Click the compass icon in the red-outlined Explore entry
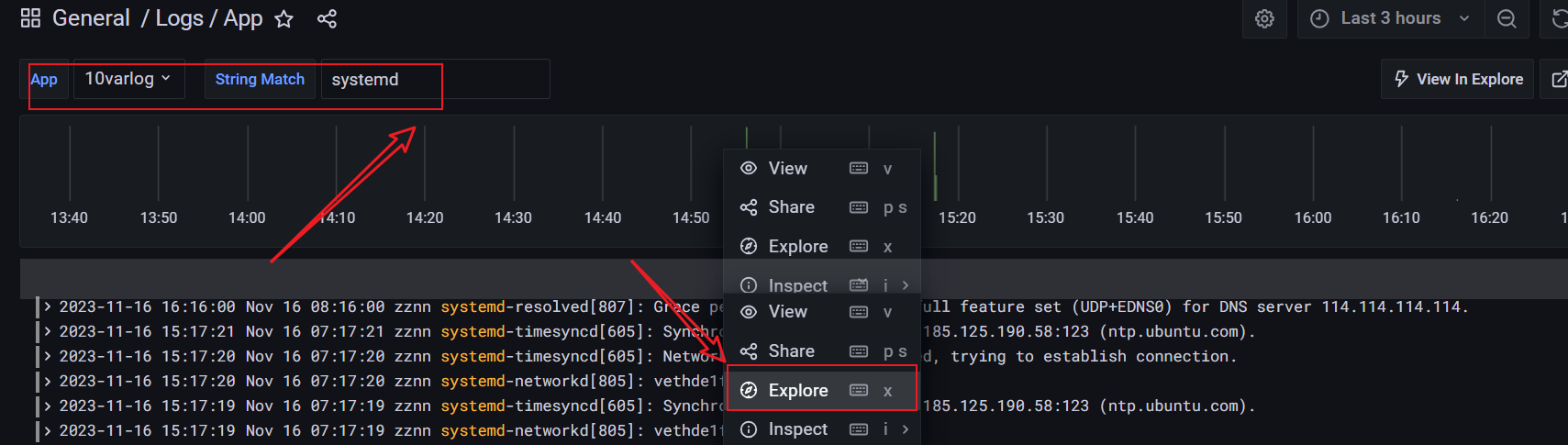Screen dimensions: 1568x445 click(749, 390)
